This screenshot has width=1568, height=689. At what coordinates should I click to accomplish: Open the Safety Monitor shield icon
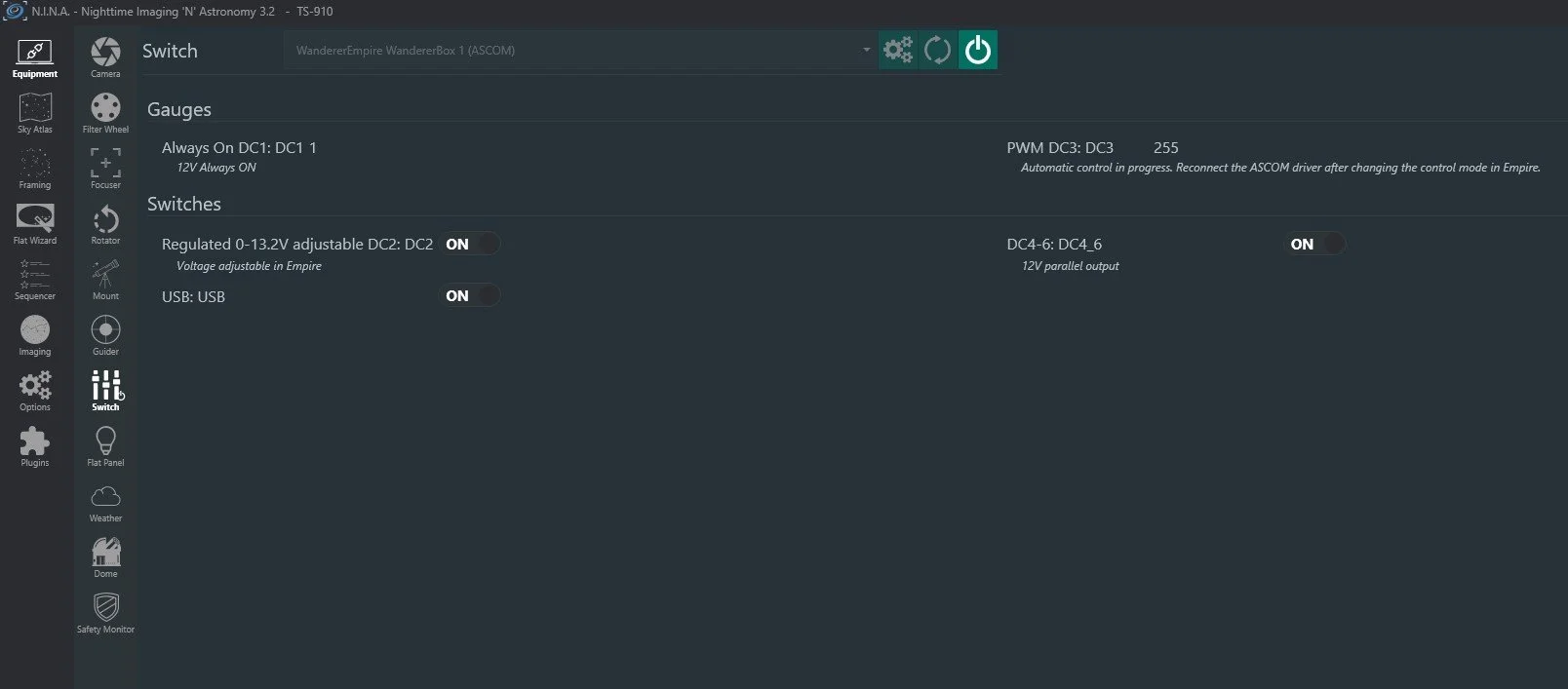click(105, 613)
